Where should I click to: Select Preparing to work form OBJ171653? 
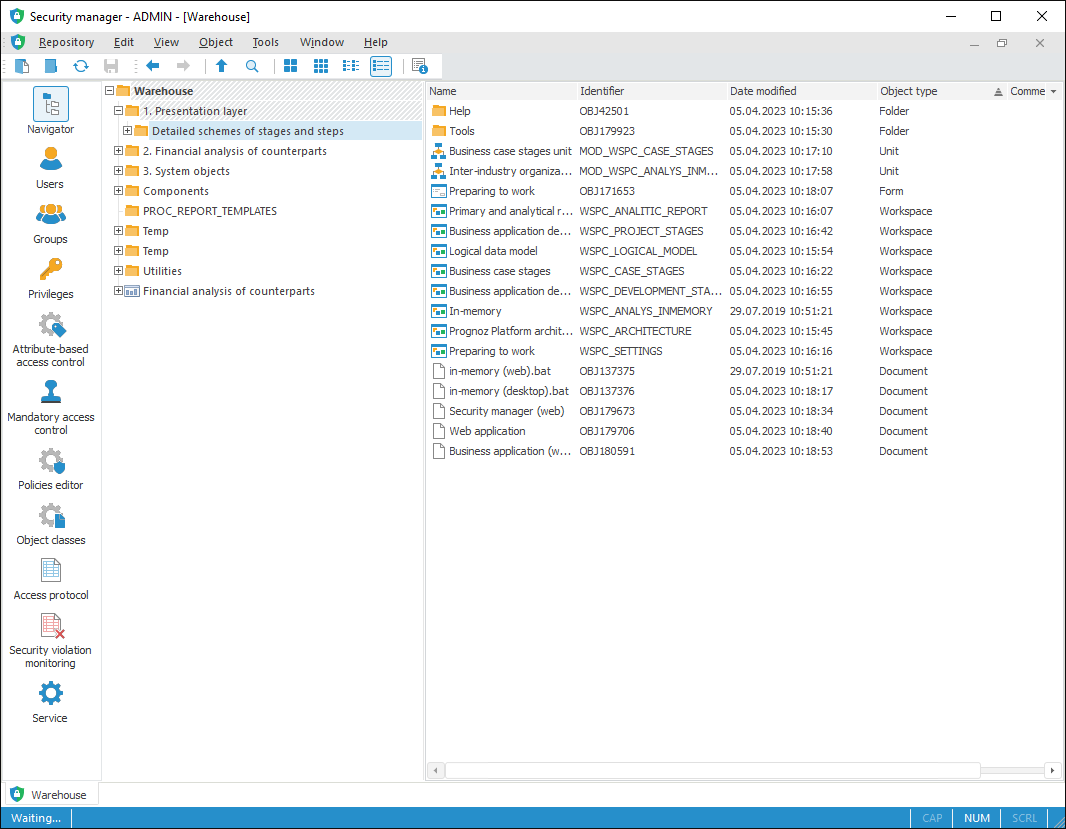tap(742, 191)
